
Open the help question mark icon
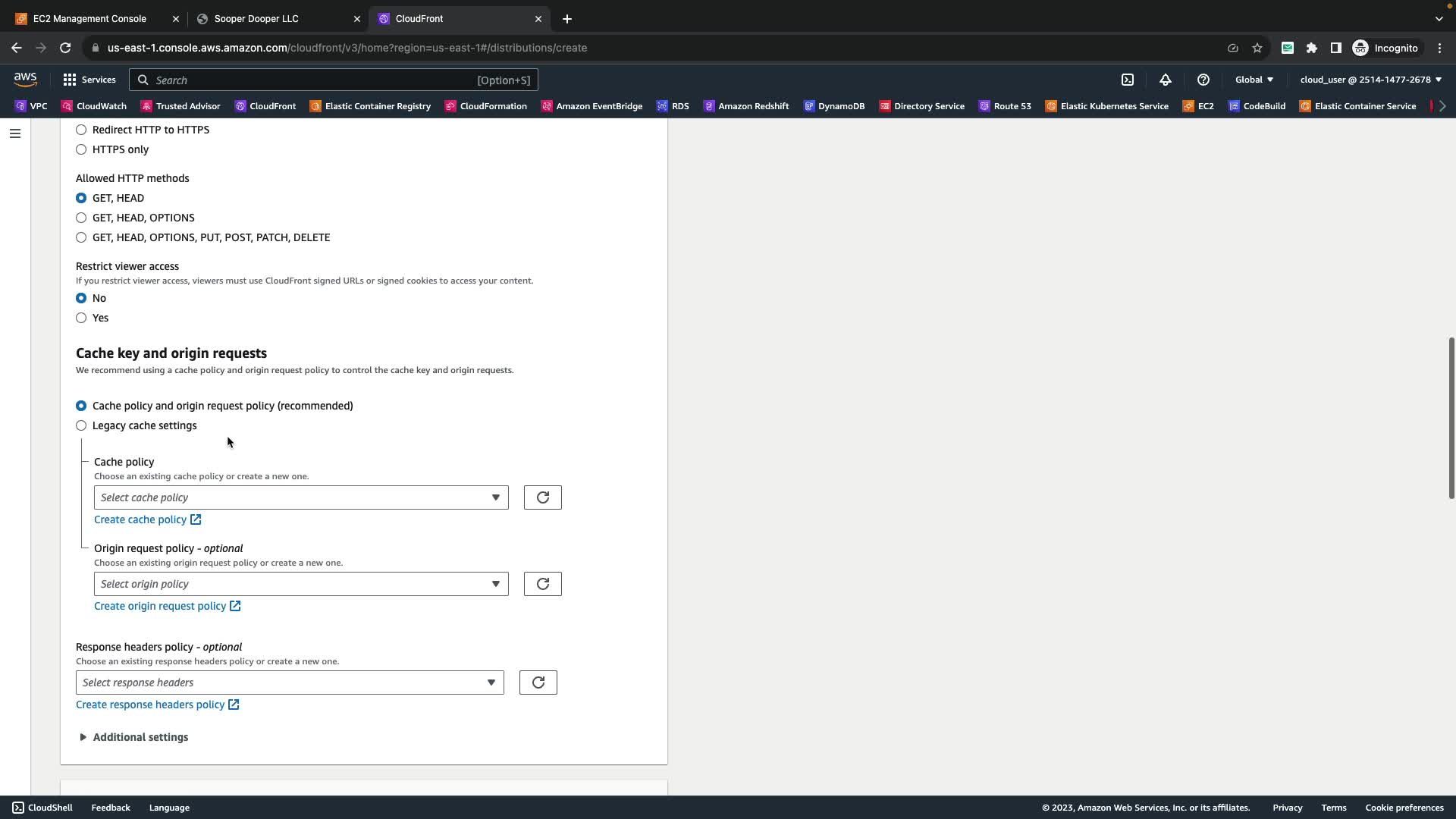1203,80
